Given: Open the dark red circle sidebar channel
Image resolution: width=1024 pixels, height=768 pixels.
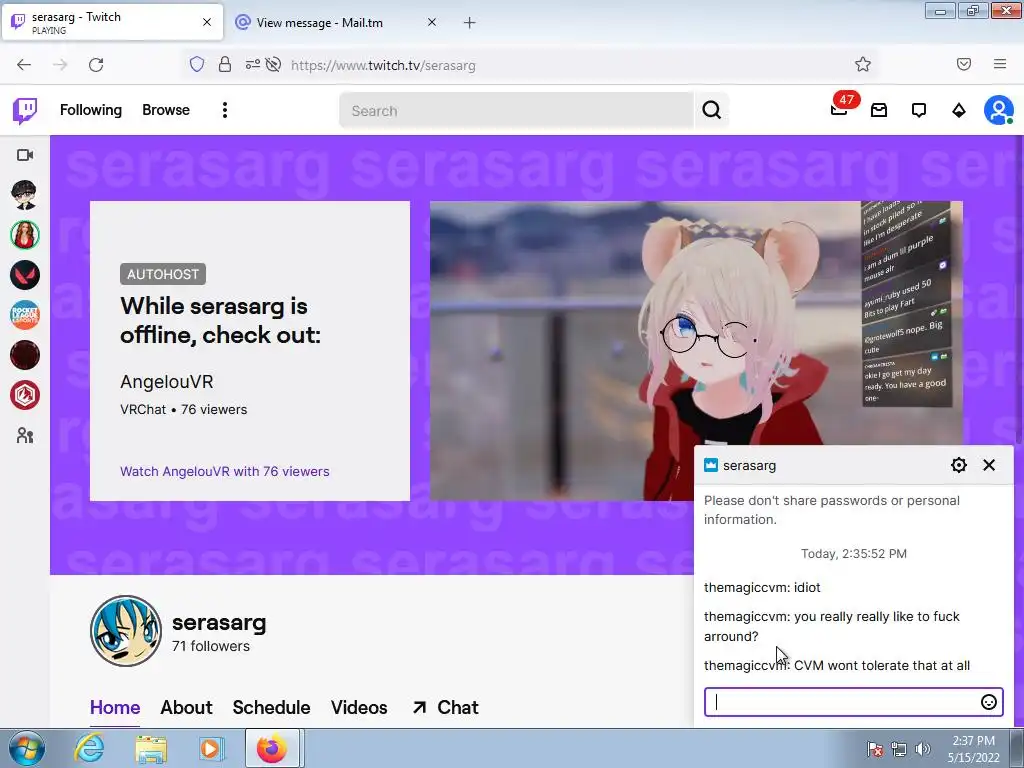Looking at the screenshot, I should coord(25,355).
